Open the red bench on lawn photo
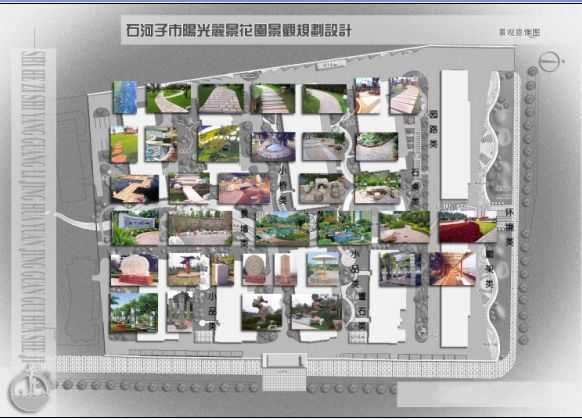 point(468,227)
